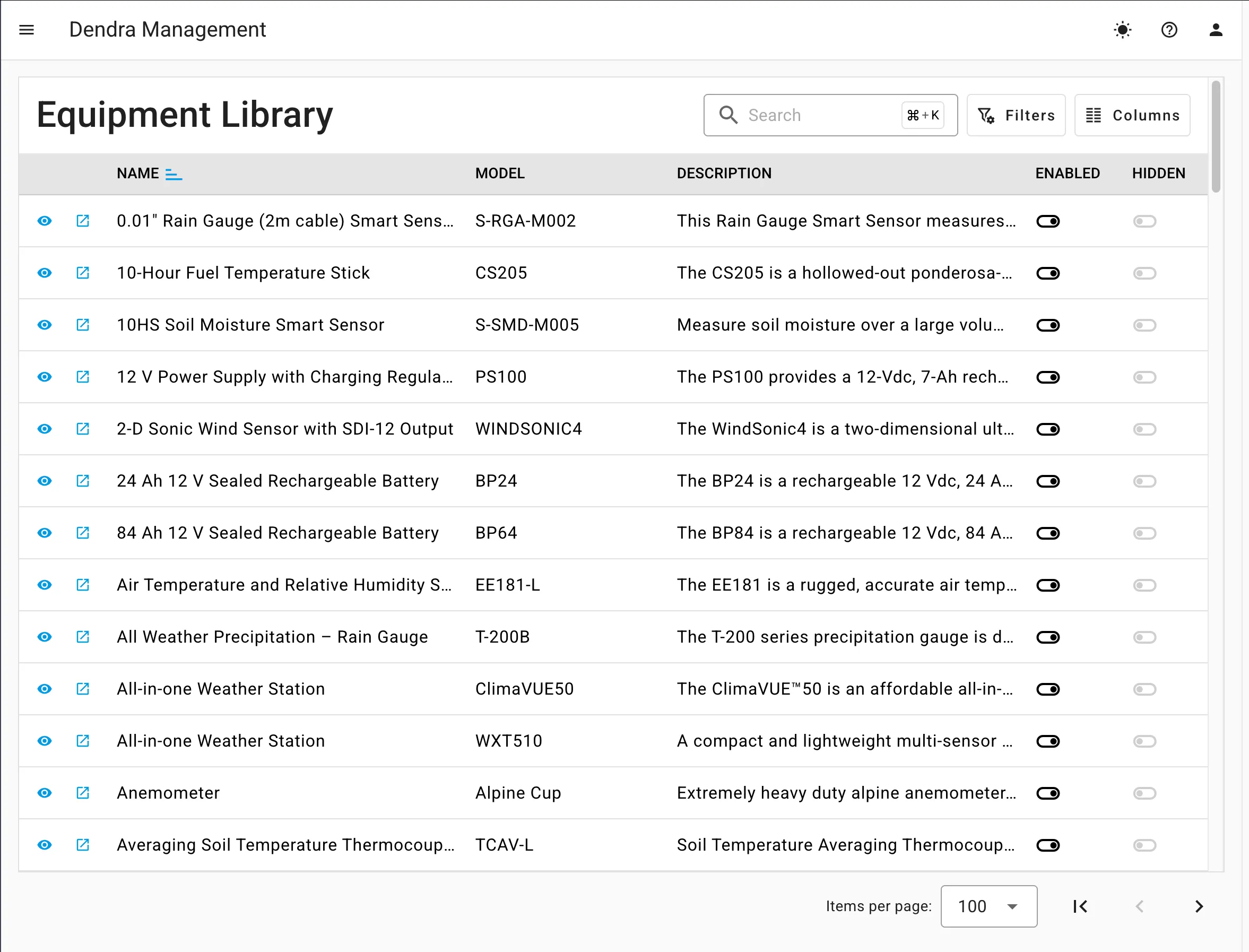Open the Filters panel
The height and width of the screenshot is (952, 1249).
pos(1016,115)
